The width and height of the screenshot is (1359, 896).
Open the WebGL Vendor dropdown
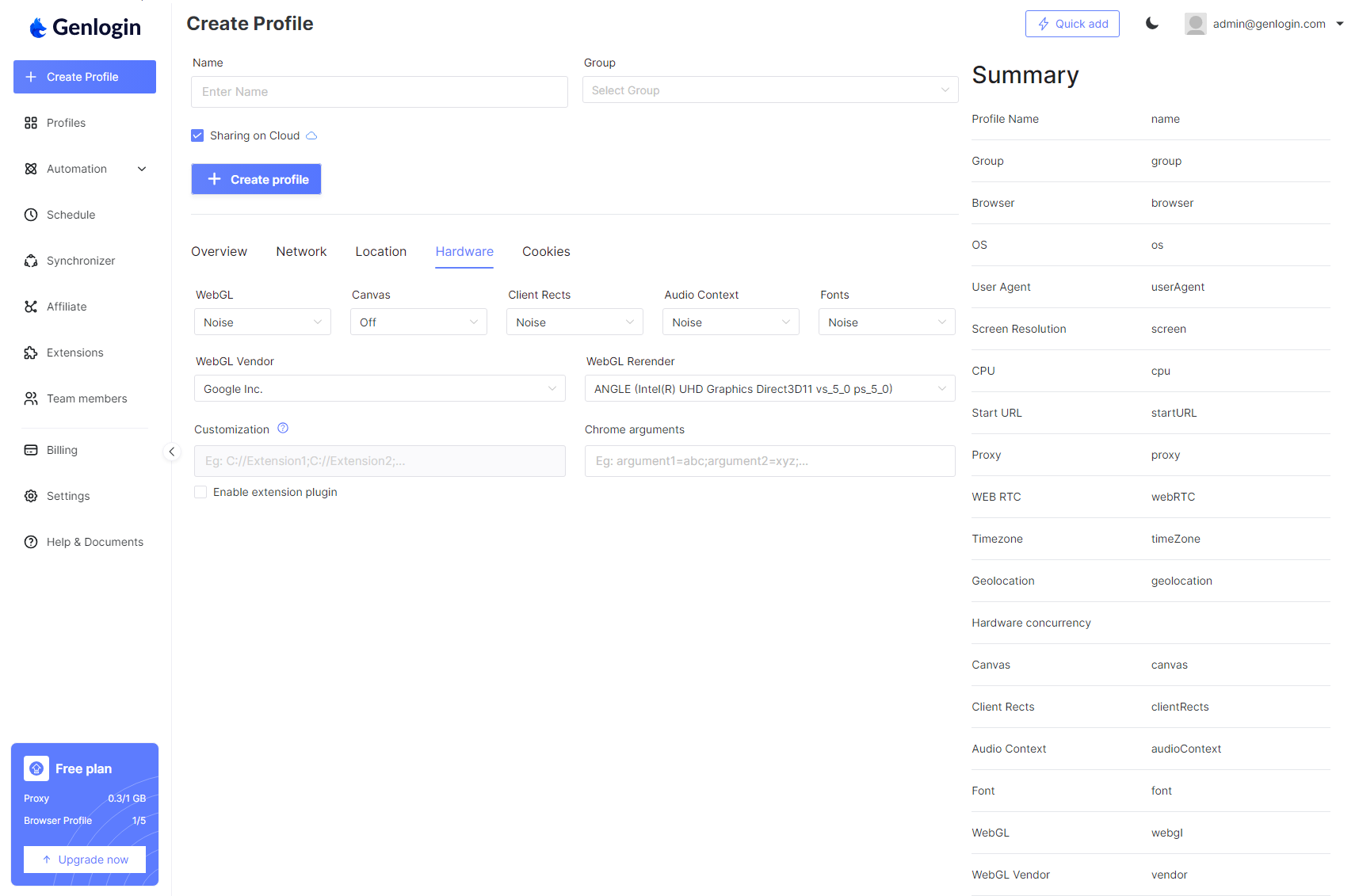(380, 389)
